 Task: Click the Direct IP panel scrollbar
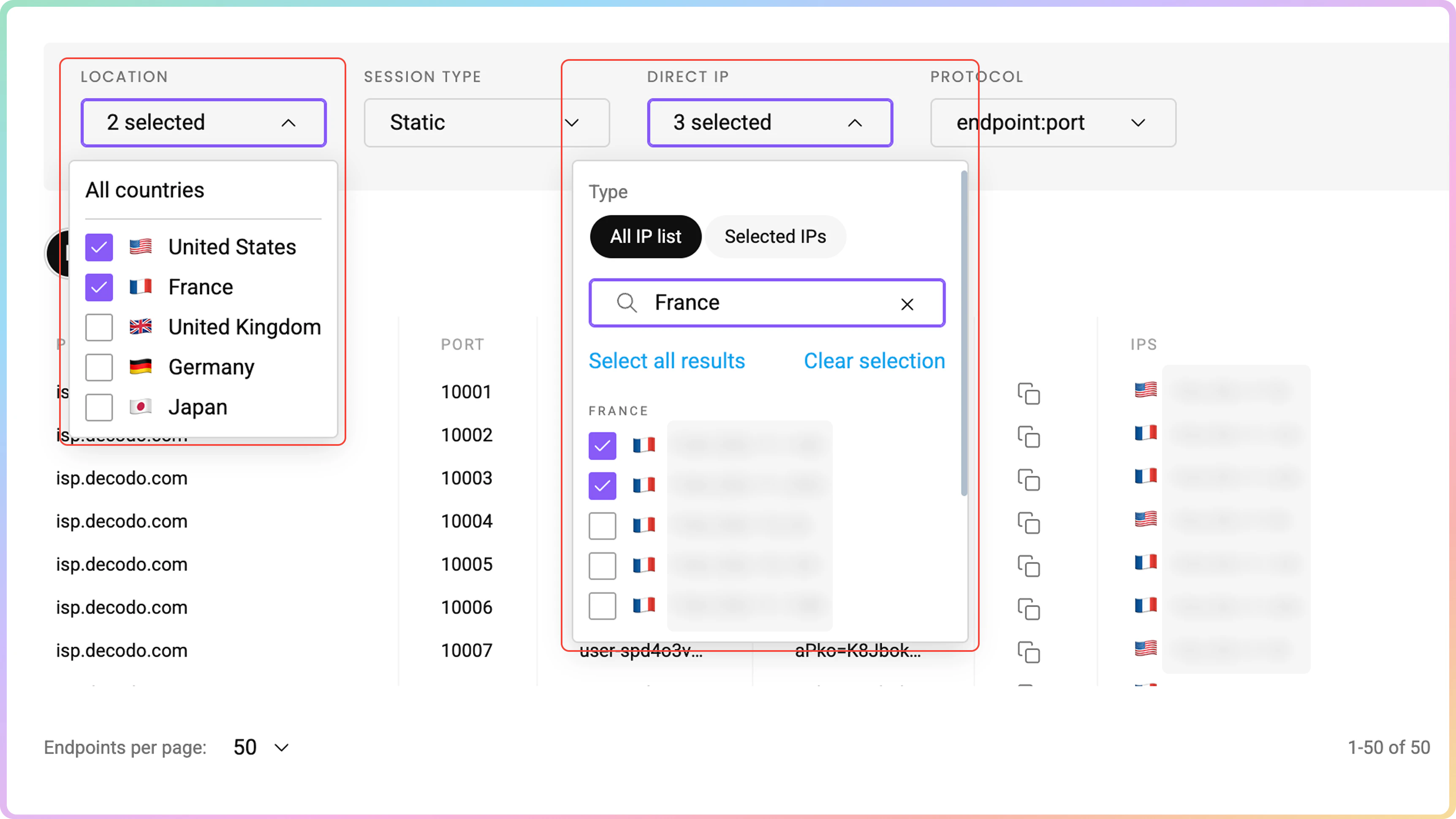tap(964, 334)
